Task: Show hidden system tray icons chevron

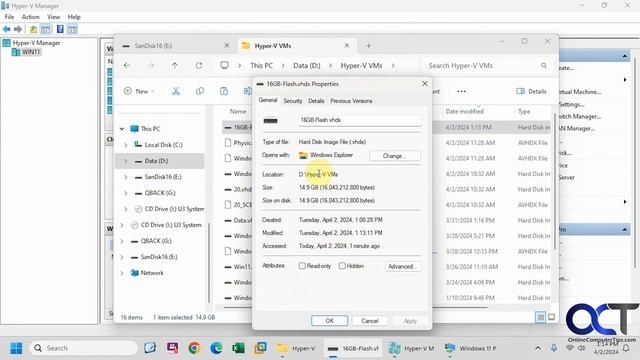Action: point(538,348)
